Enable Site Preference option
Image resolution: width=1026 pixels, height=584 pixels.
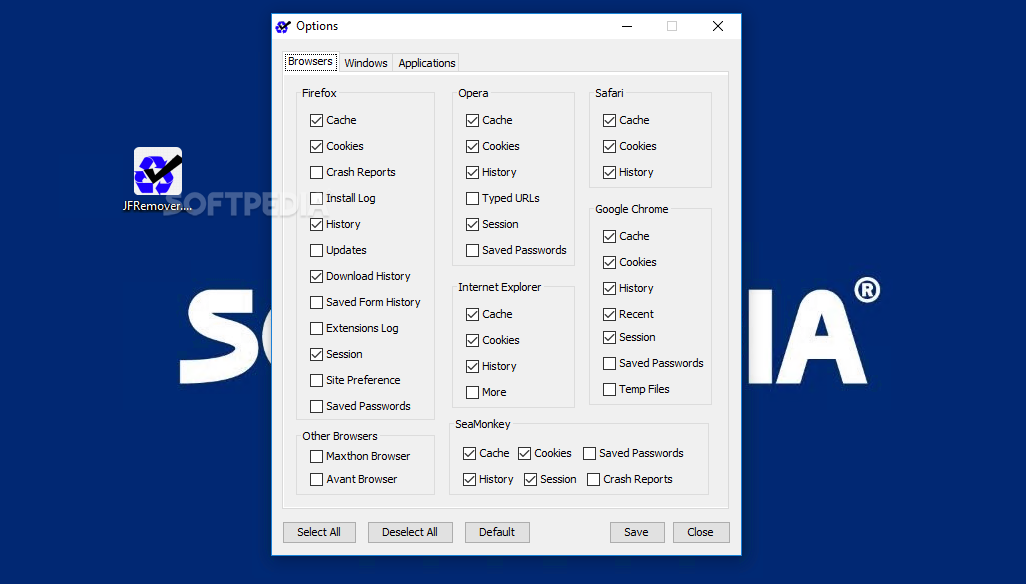tap(316, 380)
